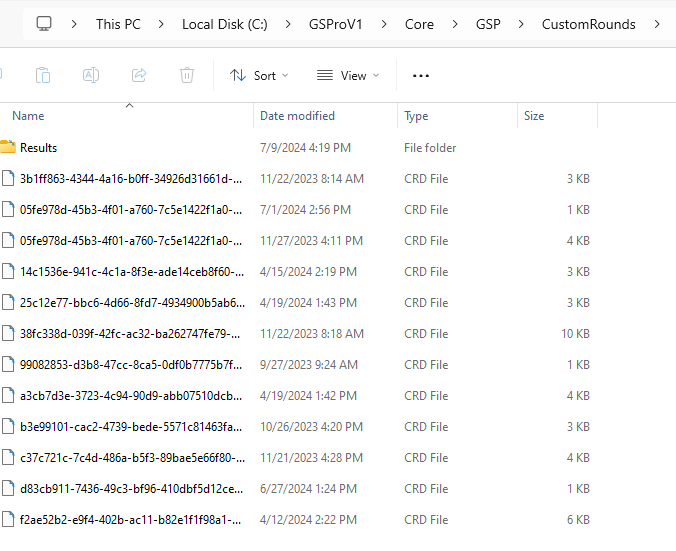Open the See more ellipsis menu
This screenshot has width=676, height=551.
point(421,75)
